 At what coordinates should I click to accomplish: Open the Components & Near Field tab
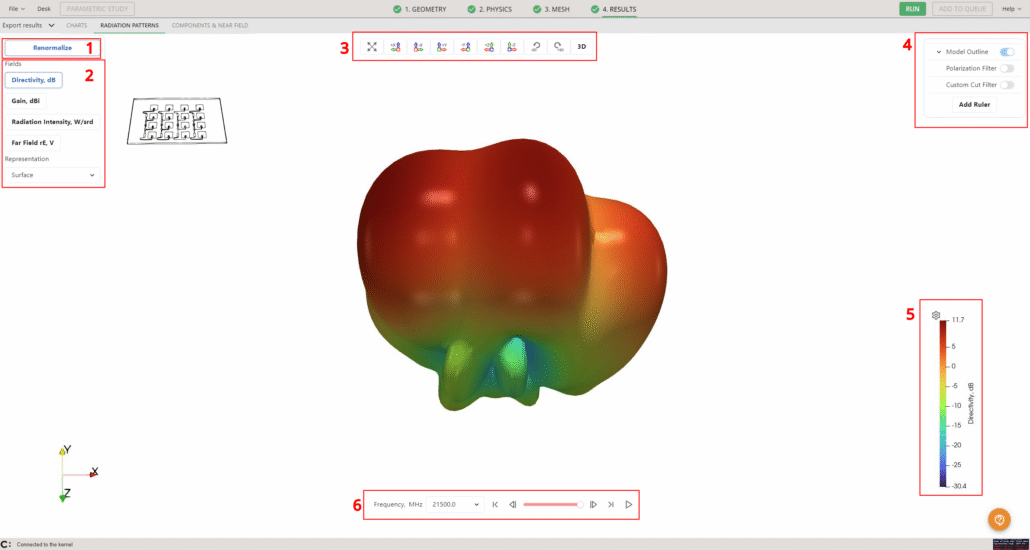coord(210,24)
